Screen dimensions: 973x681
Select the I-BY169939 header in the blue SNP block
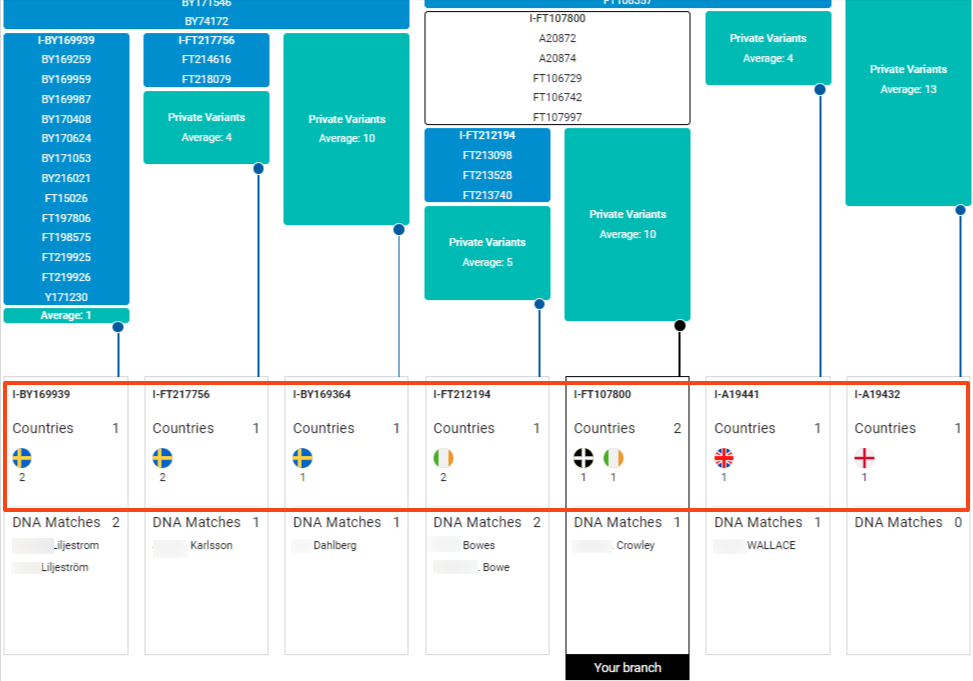(66, 40)
